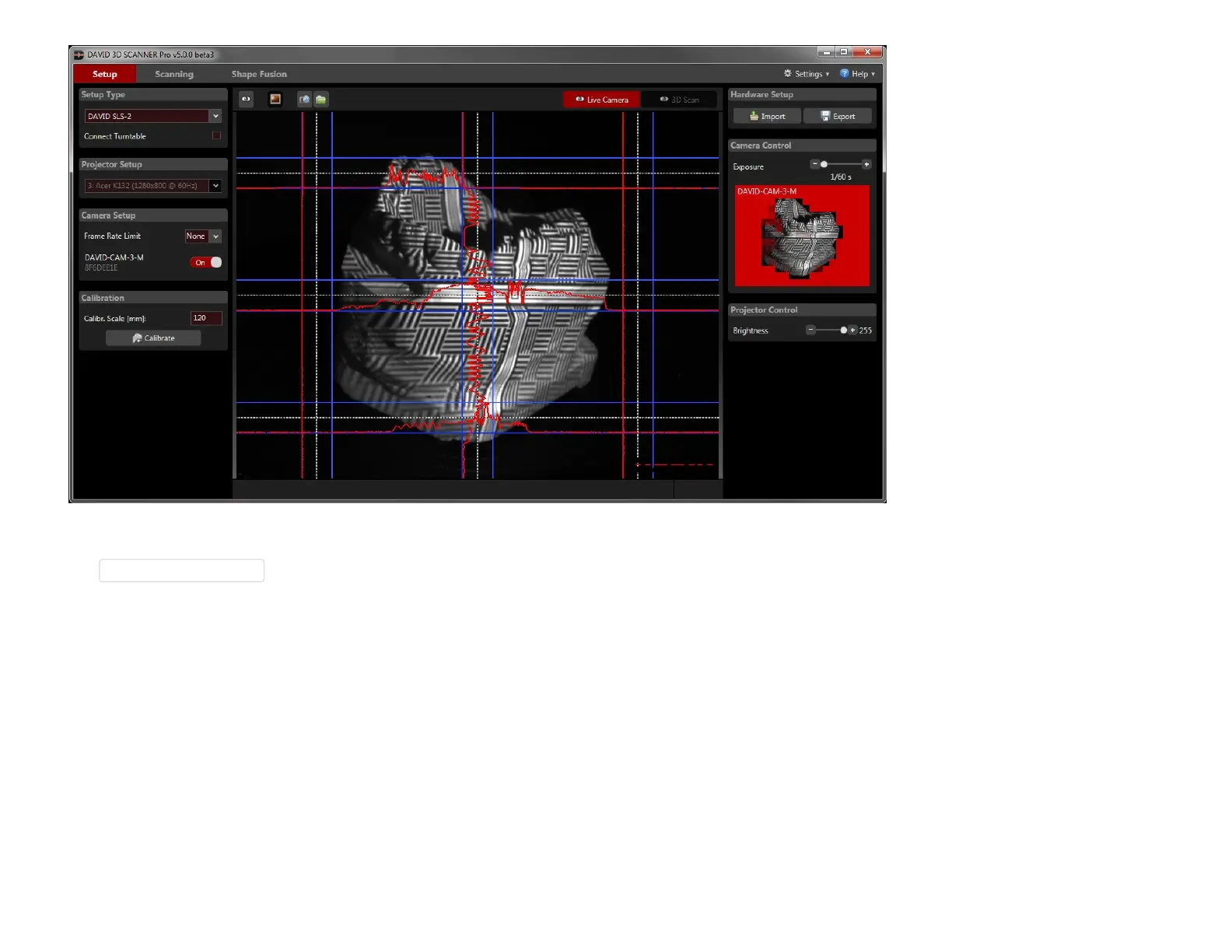Click the Brightness slider handle

pyautogui.click(x=844, y=330)
